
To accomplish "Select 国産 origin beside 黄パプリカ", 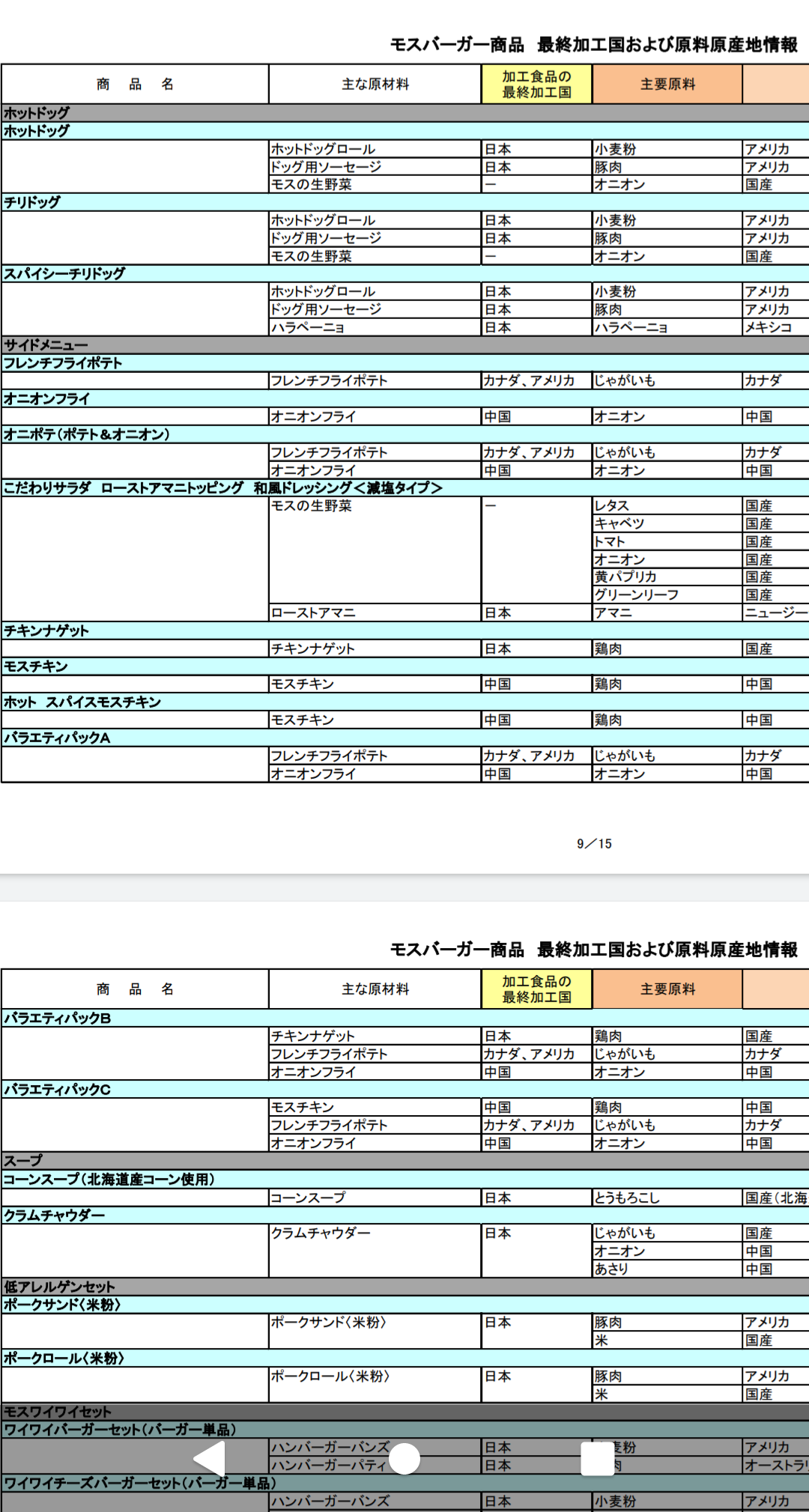I will (775, 577).
